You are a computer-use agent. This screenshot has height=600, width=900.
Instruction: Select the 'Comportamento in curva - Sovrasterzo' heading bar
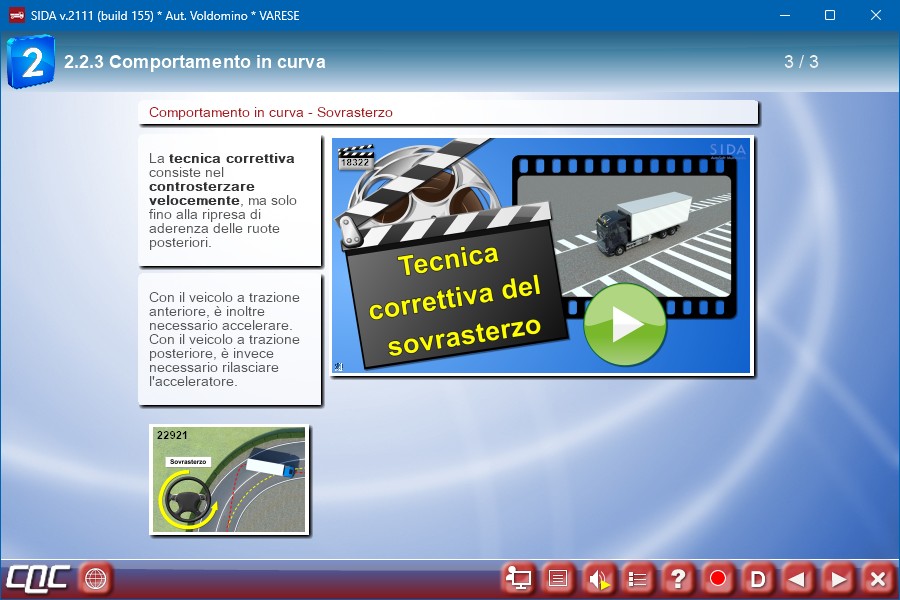(447, 112)
